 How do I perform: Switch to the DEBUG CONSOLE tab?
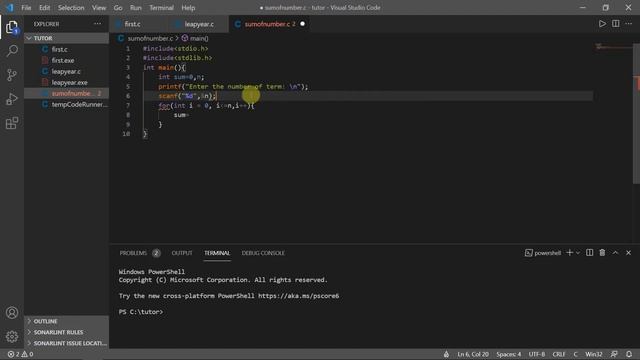(x=263, y=253)
